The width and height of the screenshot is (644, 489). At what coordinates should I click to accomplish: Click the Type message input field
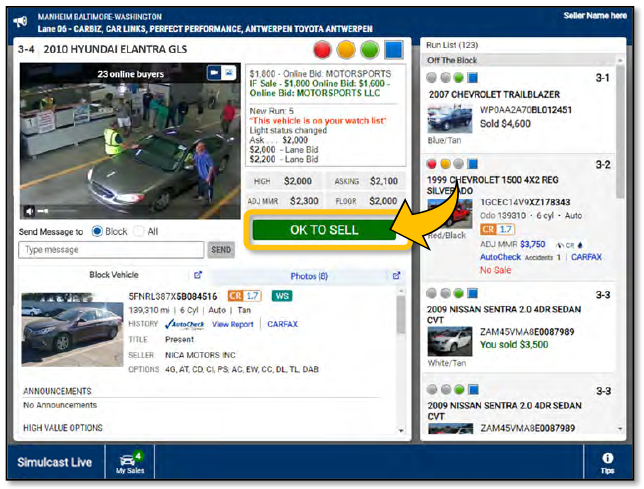click(111, 250)
